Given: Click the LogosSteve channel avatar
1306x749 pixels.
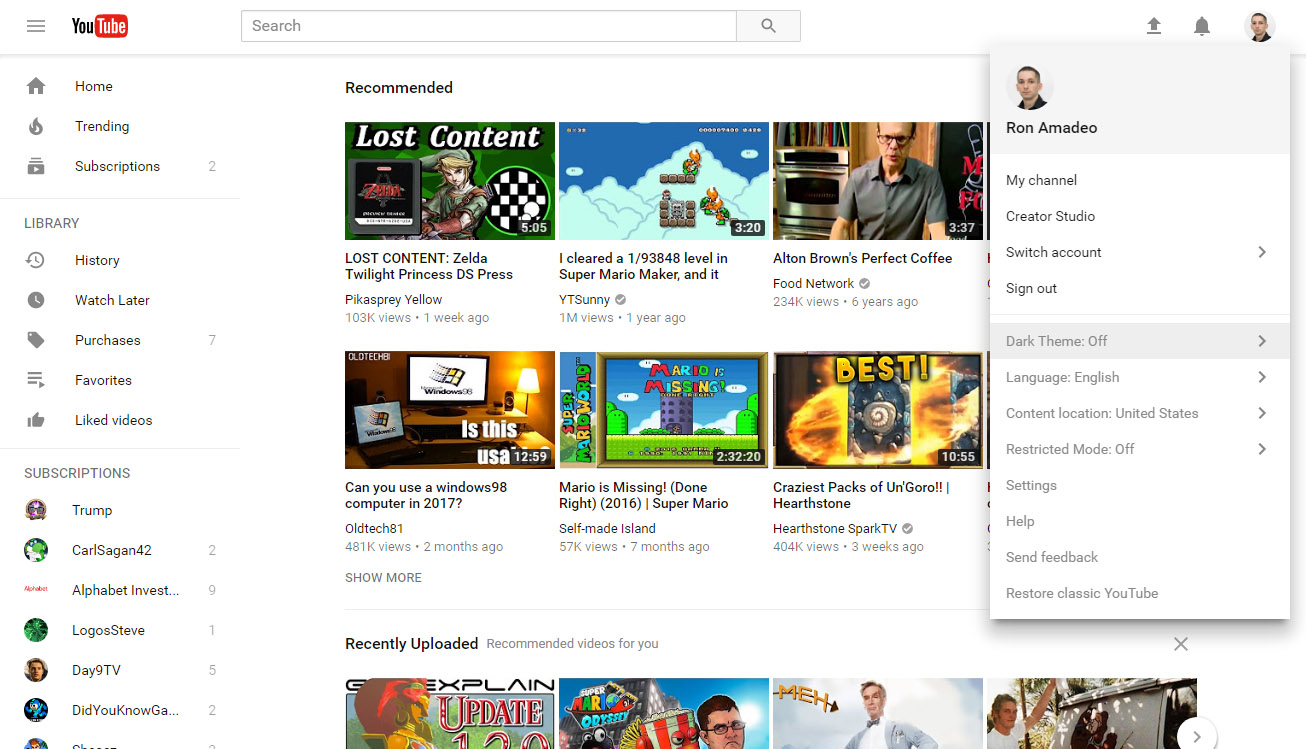Looking at the screenshot, I should 36,630.
